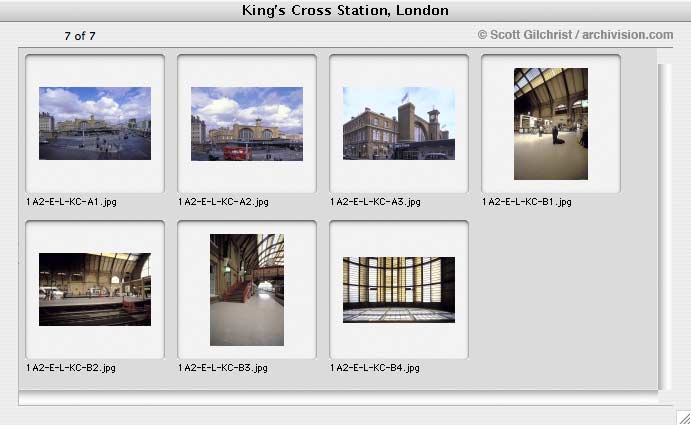Click file name 1A2-E-L-KC-B4.jpg
The width and height of the screenshot is (691, 425).
tap(375, 368)
